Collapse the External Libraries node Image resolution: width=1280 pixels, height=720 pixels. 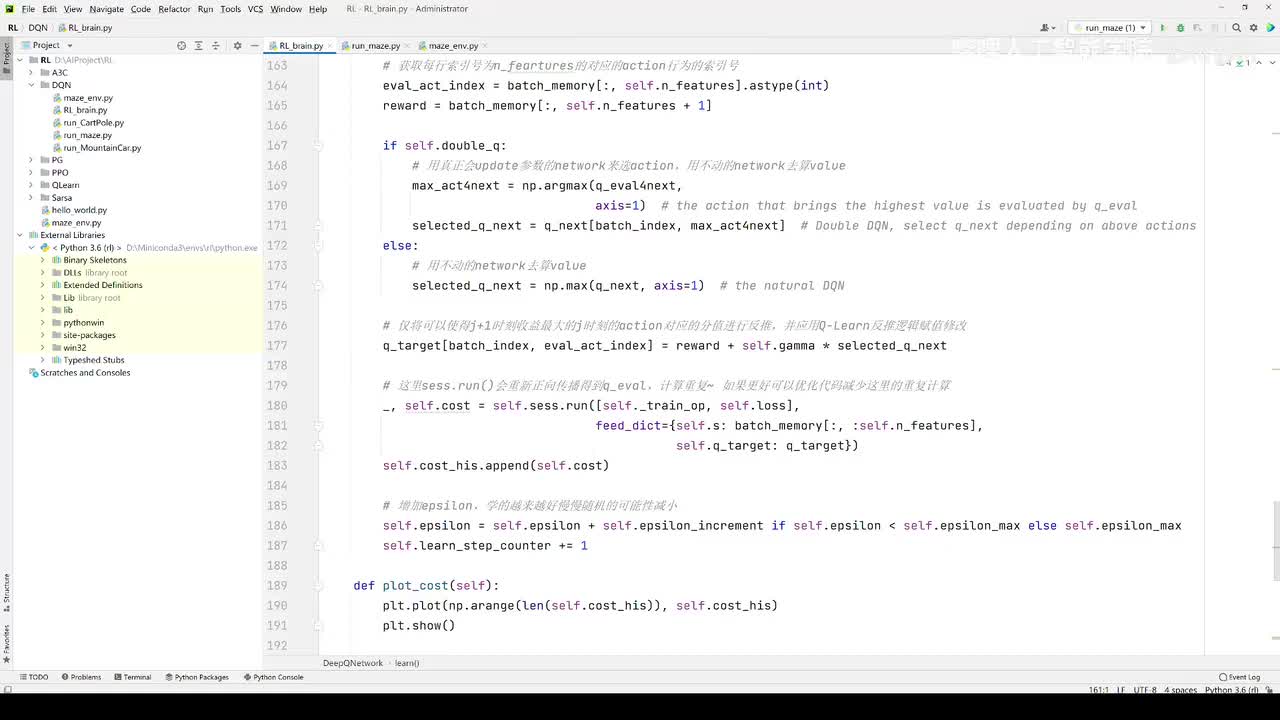coord(20,235)
